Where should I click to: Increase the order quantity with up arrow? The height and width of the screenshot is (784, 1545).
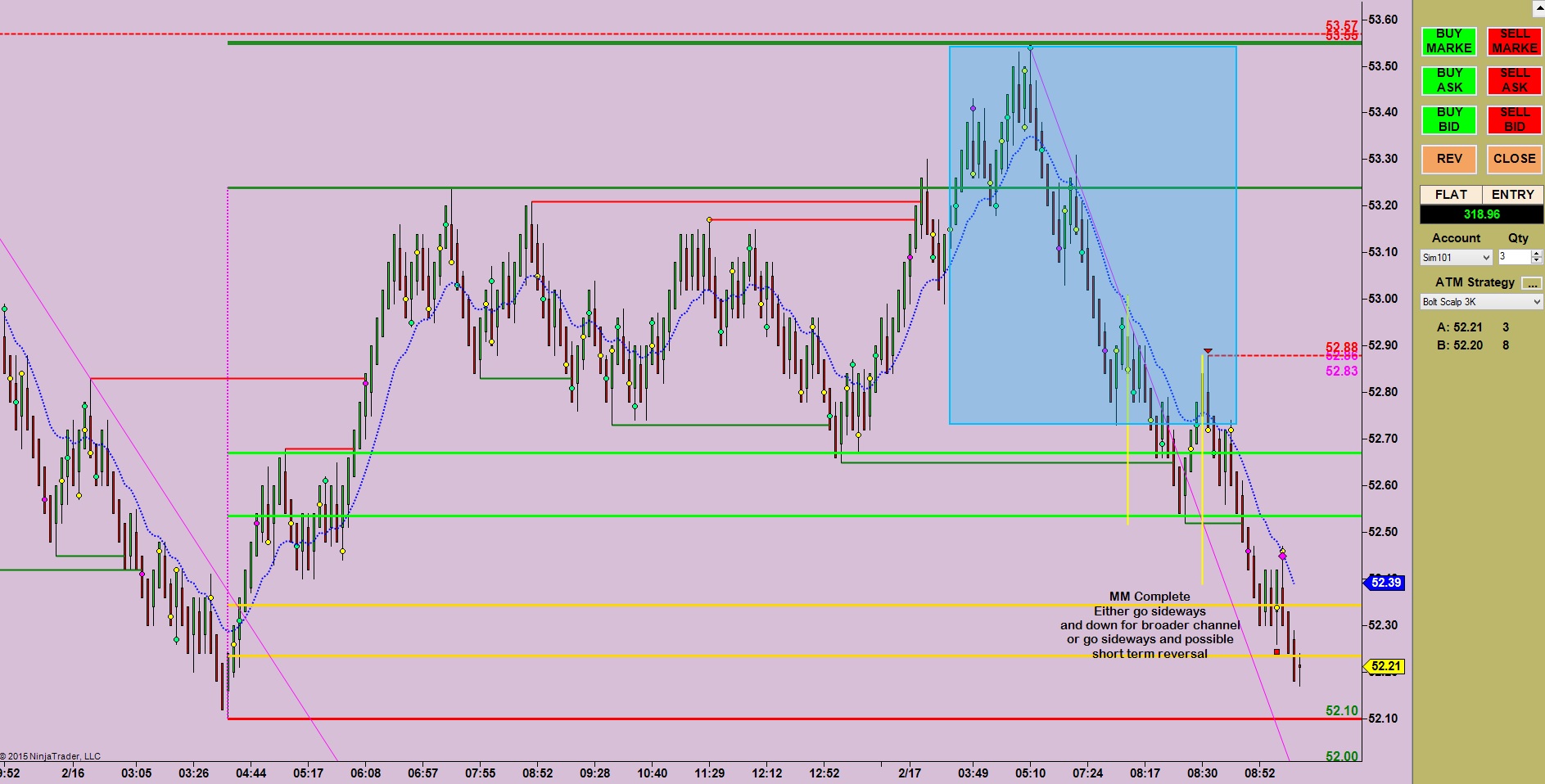pos(1537,254)
